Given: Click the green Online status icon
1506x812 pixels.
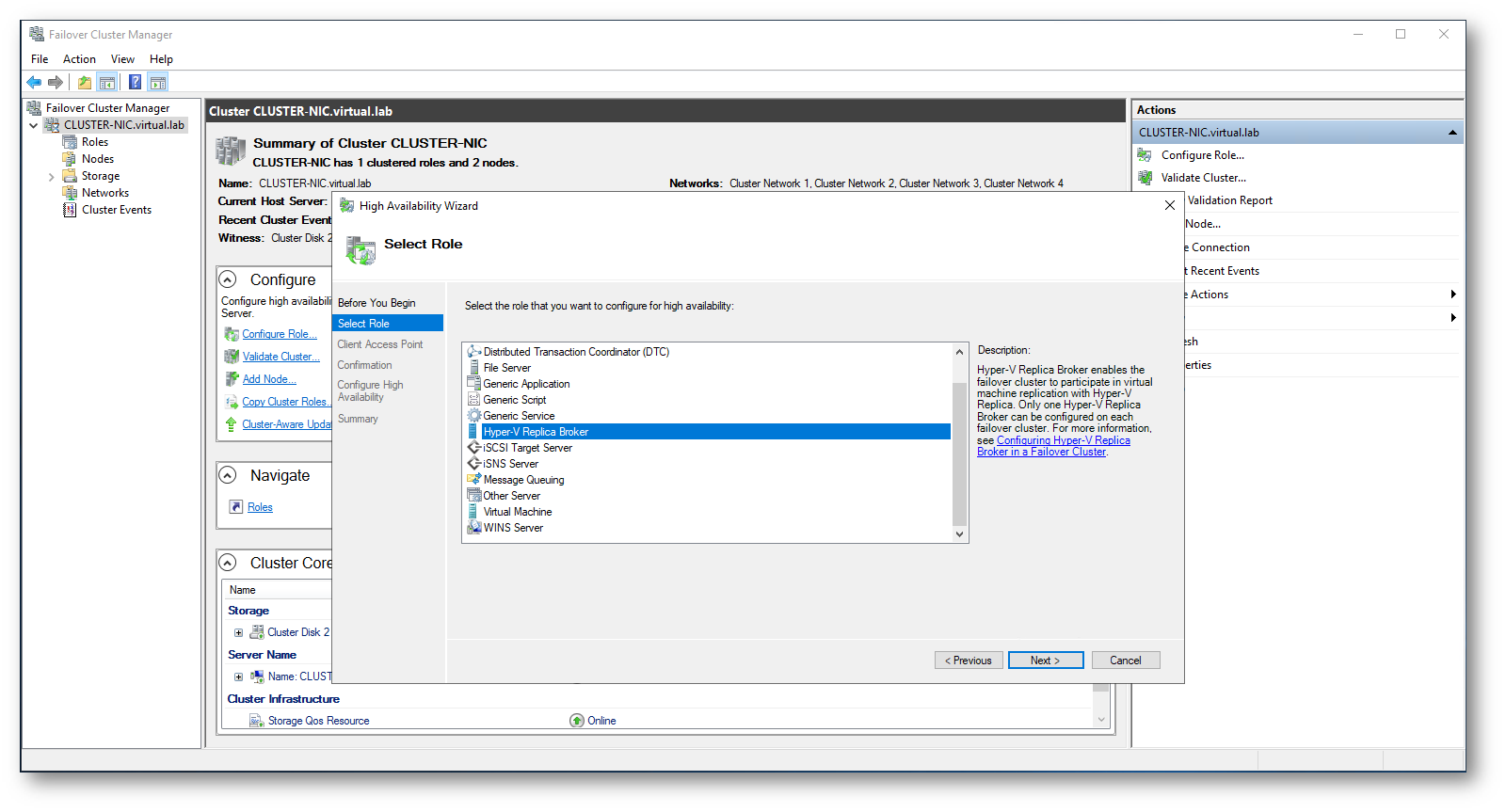Looking at the screenshot, I should tap(576, 721).
